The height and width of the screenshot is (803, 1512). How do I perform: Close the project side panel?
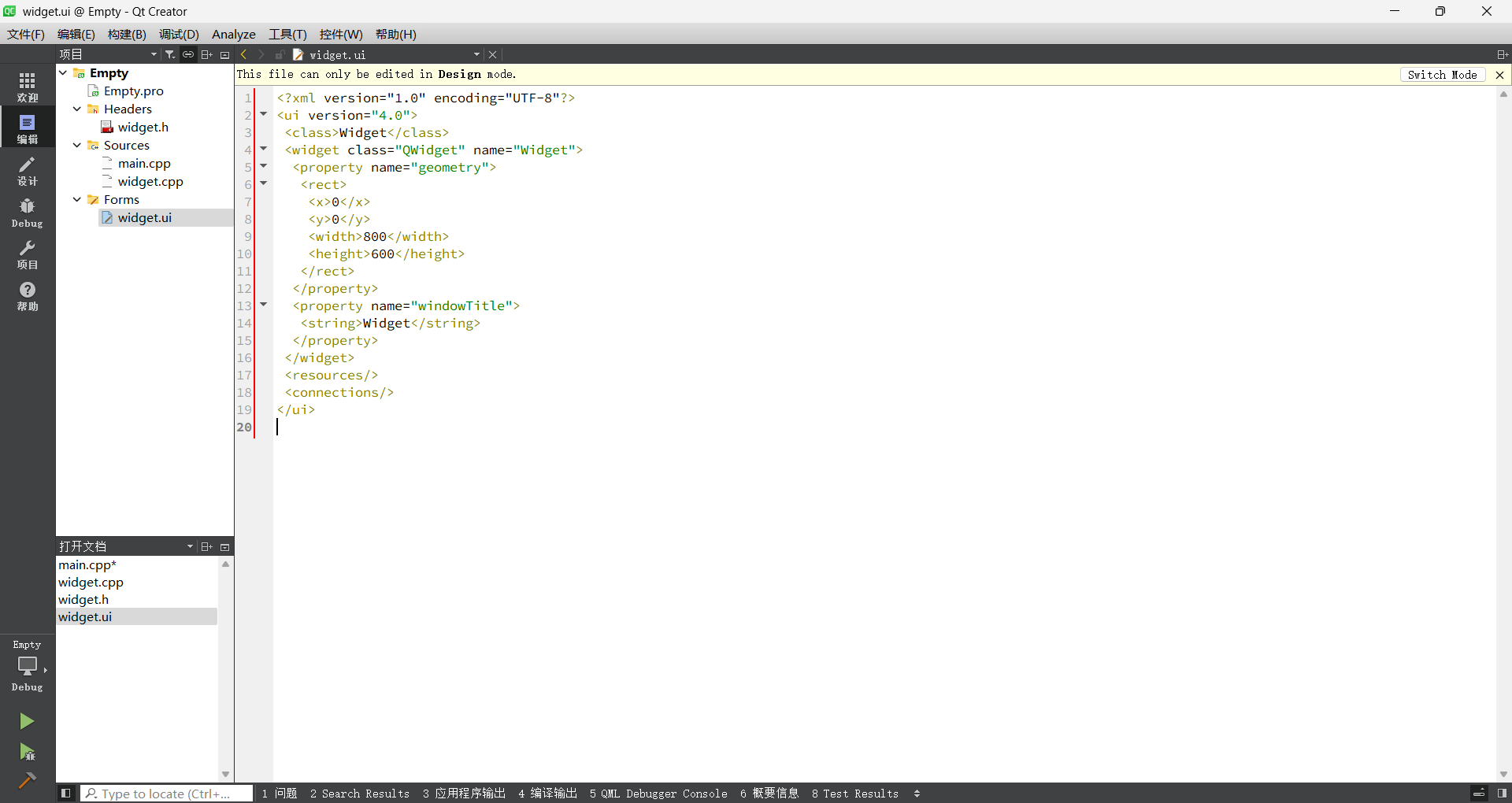click(224, 54)
